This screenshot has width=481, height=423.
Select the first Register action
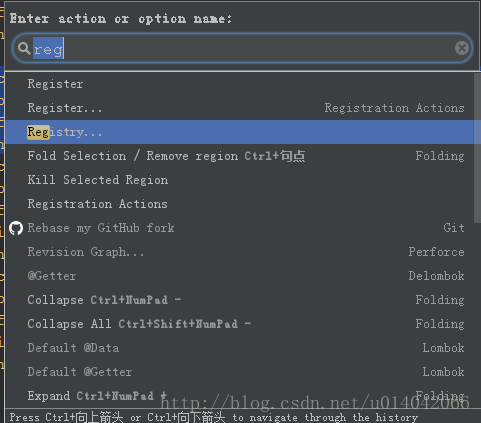pyautogui.click(x=239, y=84)
